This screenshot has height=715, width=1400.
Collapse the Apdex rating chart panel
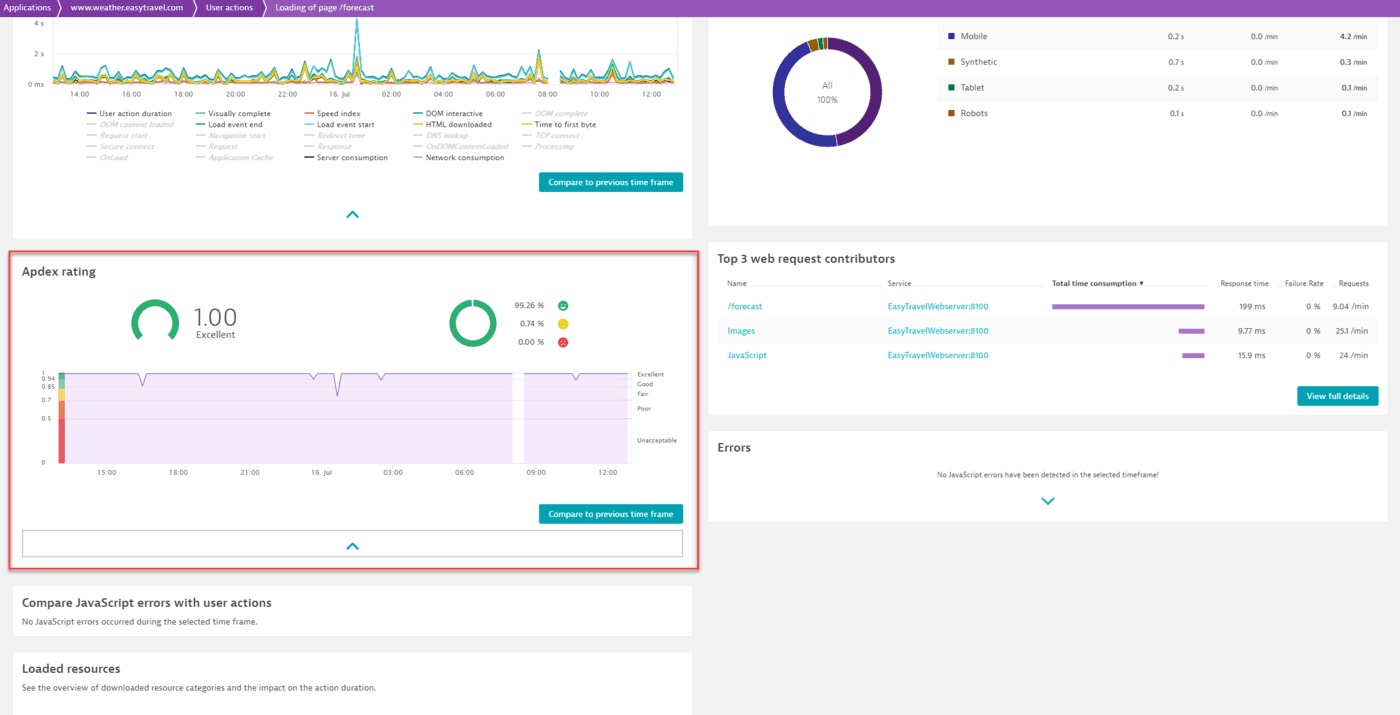click(x=352, y=545)
